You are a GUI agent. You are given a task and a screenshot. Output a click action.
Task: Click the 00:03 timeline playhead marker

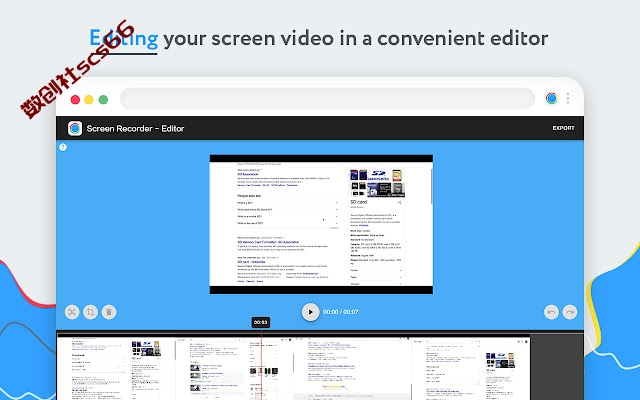pyautogui.click(x=260, y=322)
